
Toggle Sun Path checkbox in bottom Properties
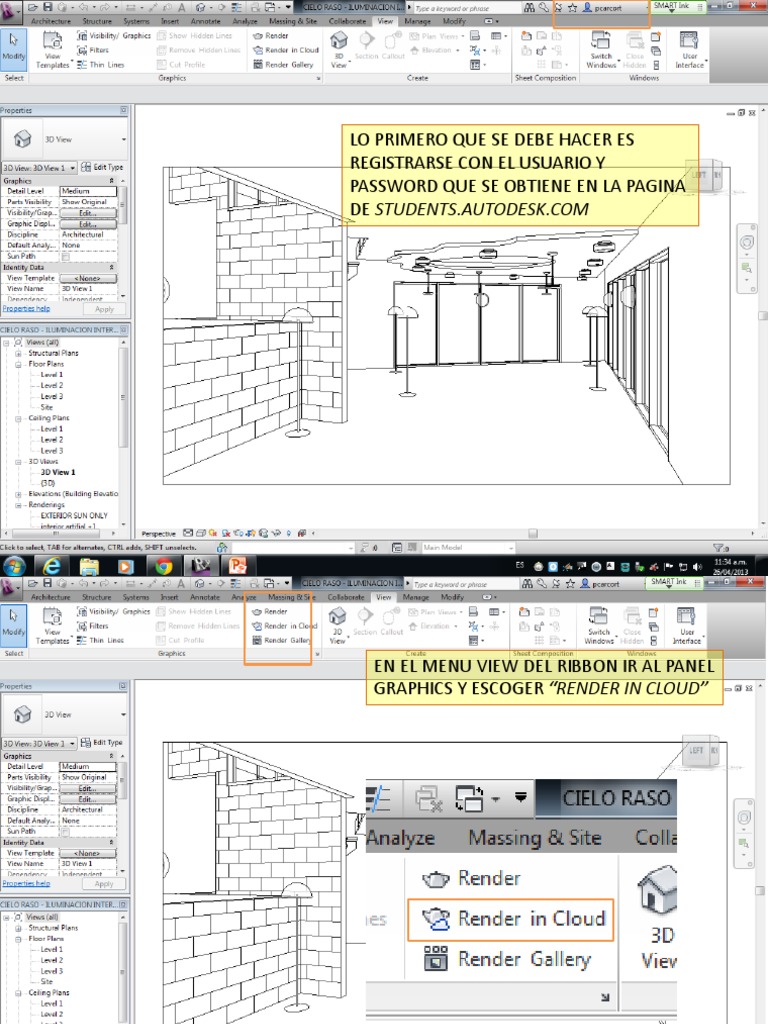(x=65, y=832)
